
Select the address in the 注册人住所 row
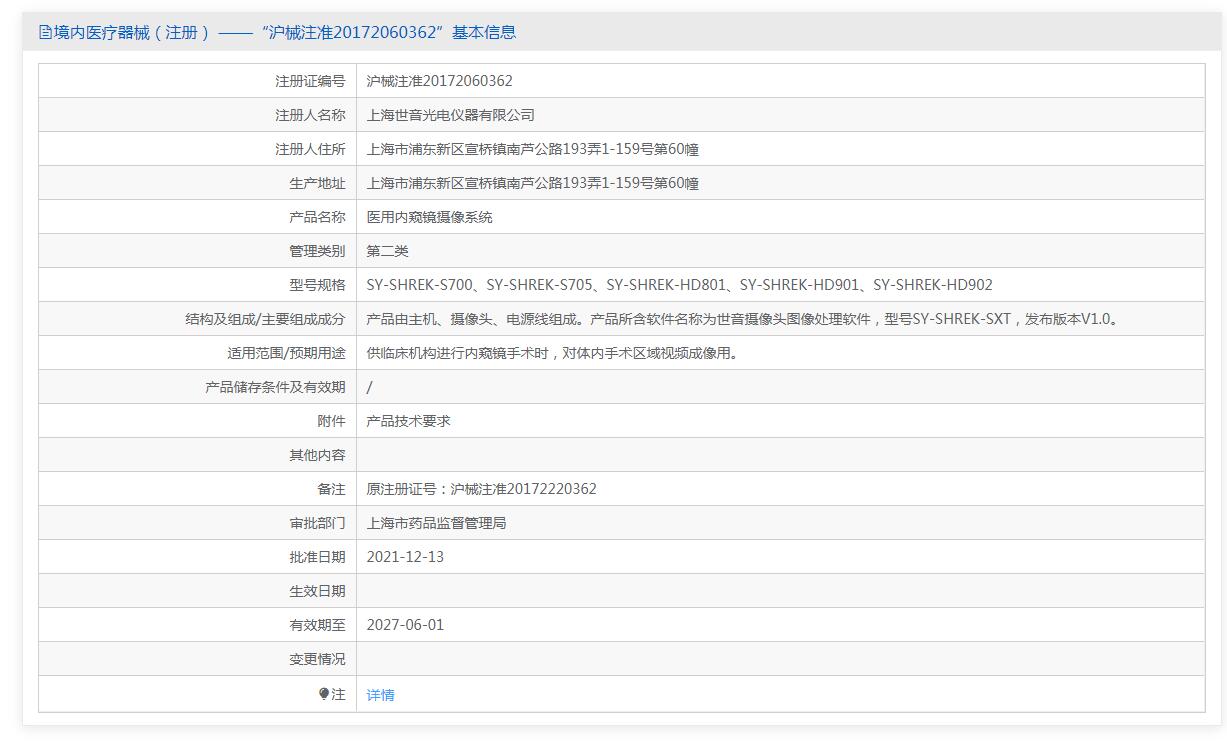point(533,149)
